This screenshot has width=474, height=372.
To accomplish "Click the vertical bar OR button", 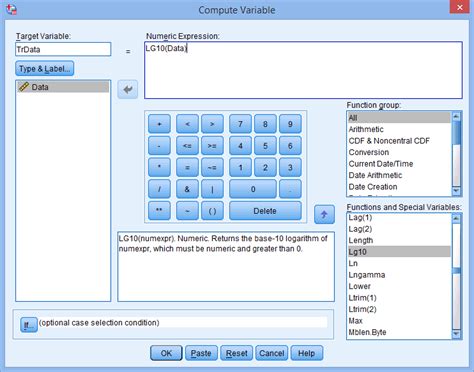I will coord(212,189).
